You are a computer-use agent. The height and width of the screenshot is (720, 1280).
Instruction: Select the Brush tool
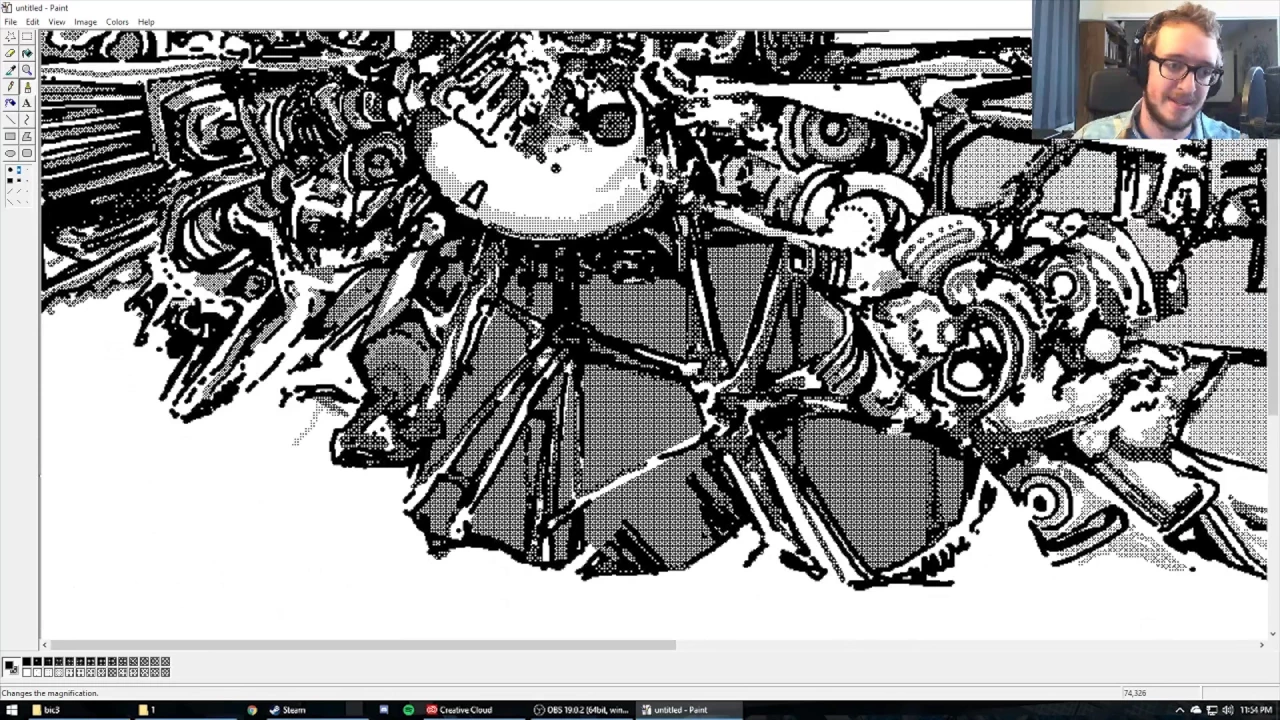[27, 87]
